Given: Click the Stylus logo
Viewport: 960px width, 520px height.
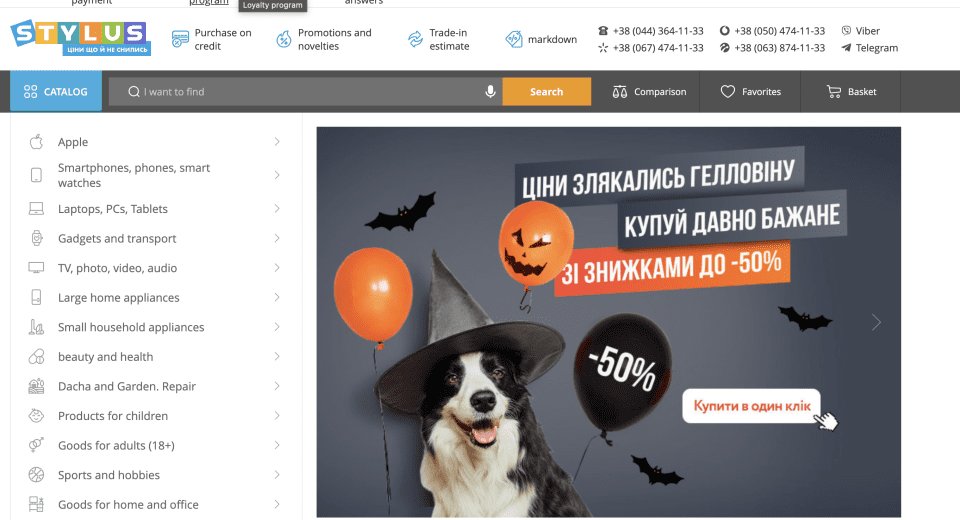Looking at the screenshot, I should coord(80,37).
